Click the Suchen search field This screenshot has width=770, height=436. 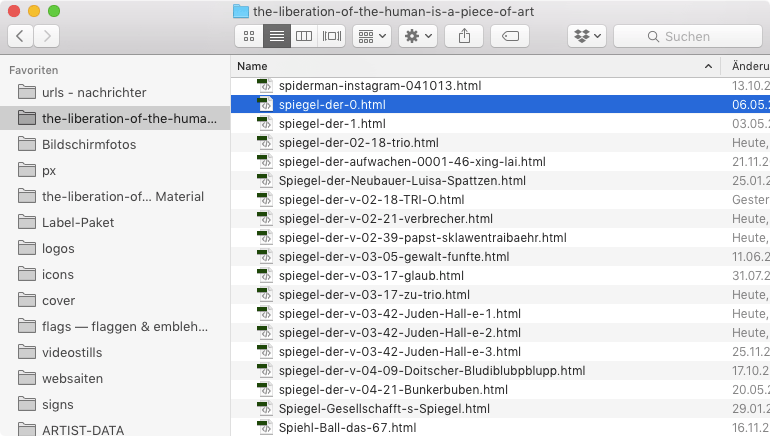point(688,36)
